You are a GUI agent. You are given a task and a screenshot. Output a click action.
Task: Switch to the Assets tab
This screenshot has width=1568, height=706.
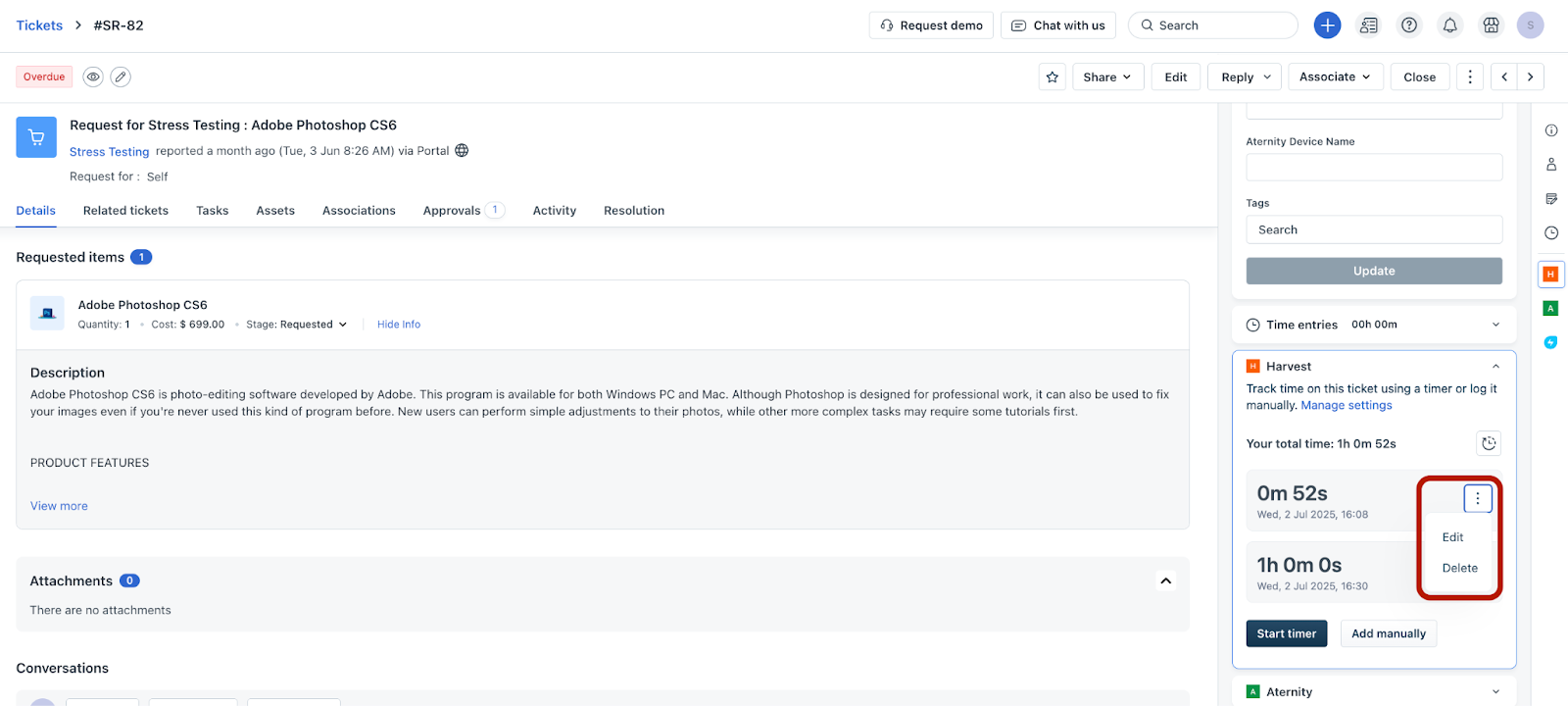click(x=275, y=211)
